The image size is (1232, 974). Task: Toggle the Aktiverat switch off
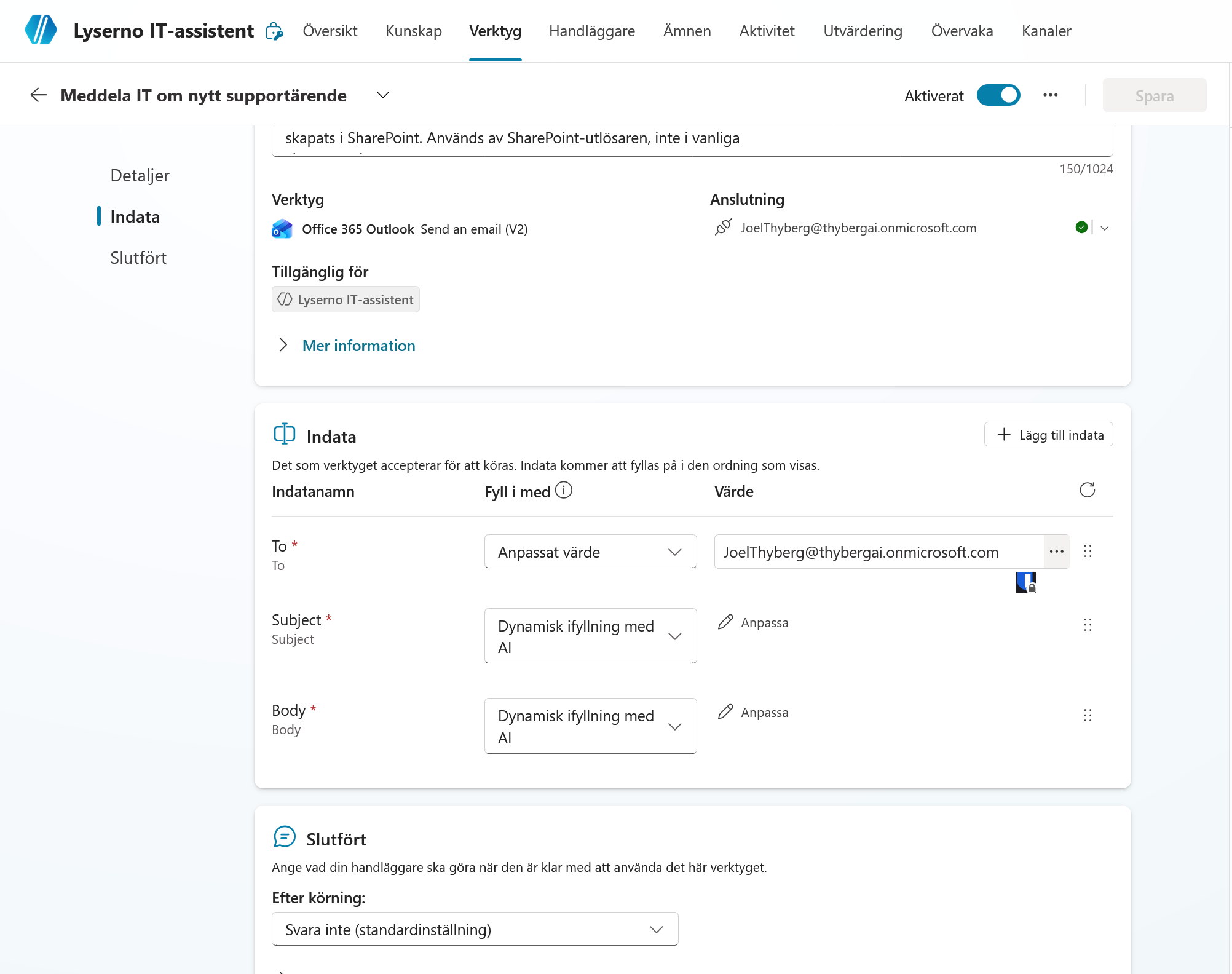tap(998, 95)
